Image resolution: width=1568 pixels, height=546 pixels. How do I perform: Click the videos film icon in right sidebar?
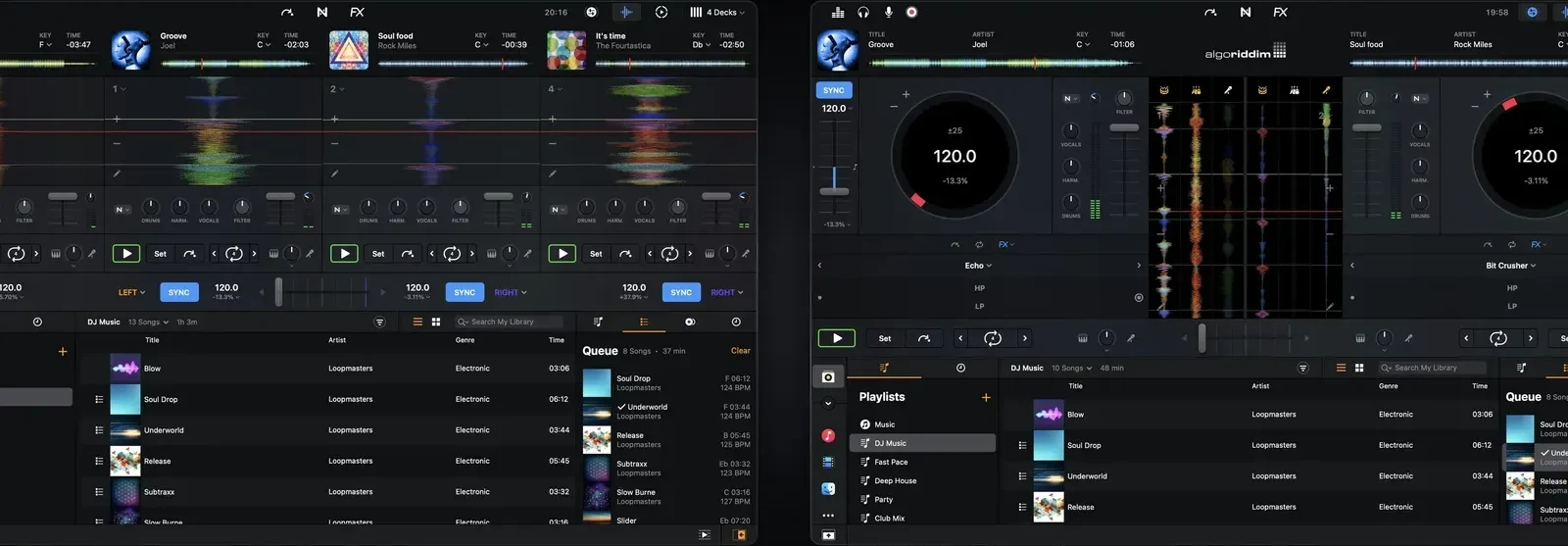click(828, 462)
